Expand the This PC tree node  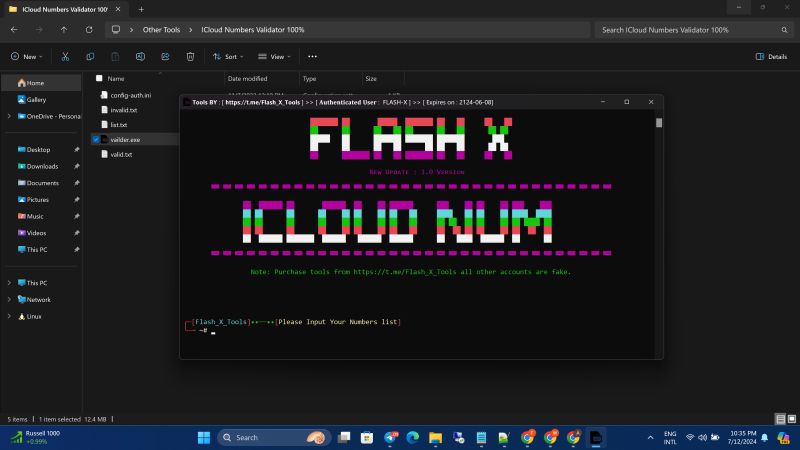point(9,283)
